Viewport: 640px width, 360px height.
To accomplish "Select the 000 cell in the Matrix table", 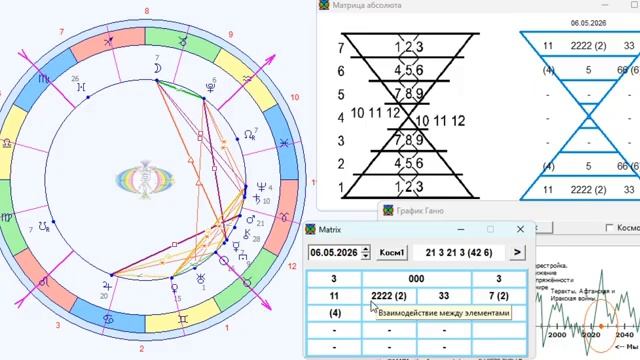I will (x=416, y=279).
